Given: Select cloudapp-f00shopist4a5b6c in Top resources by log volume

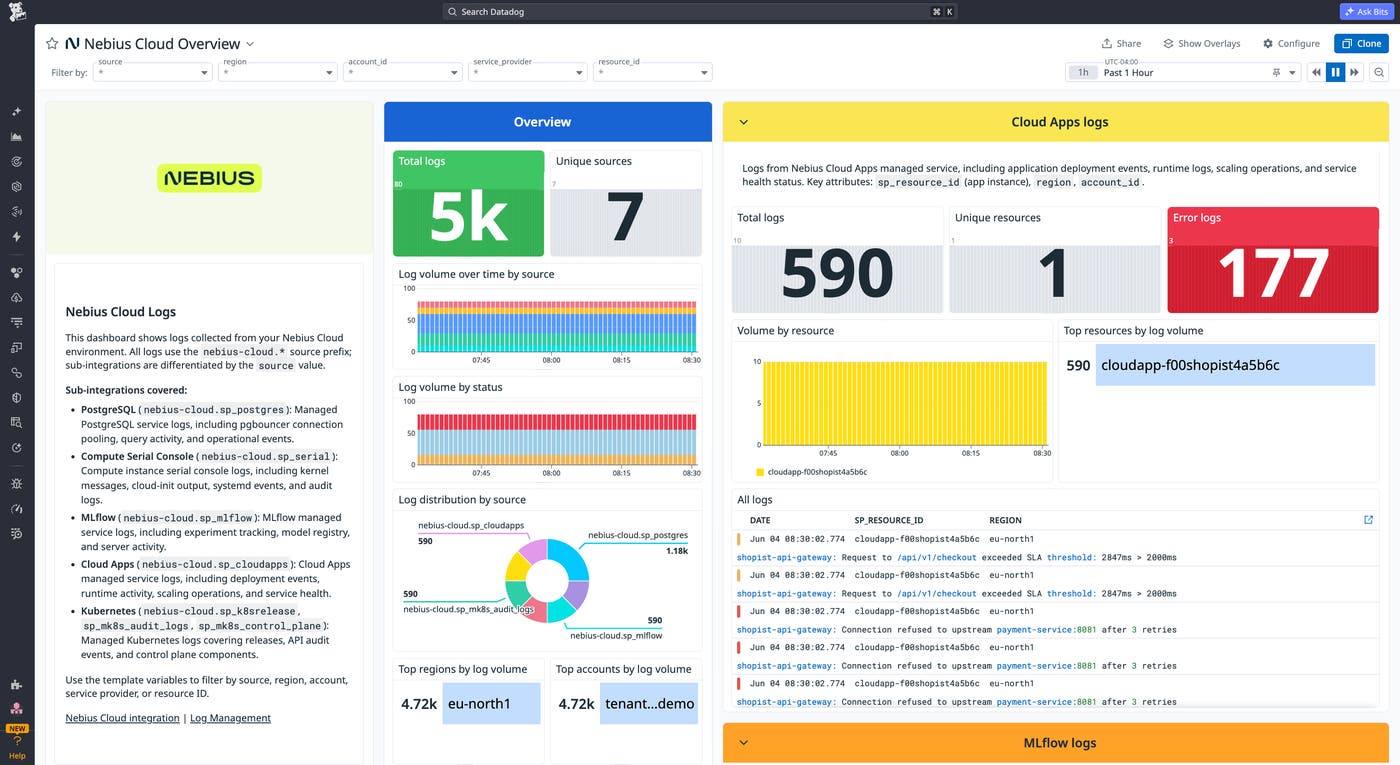Looking at the screenshot, I should pos(1235,365).
